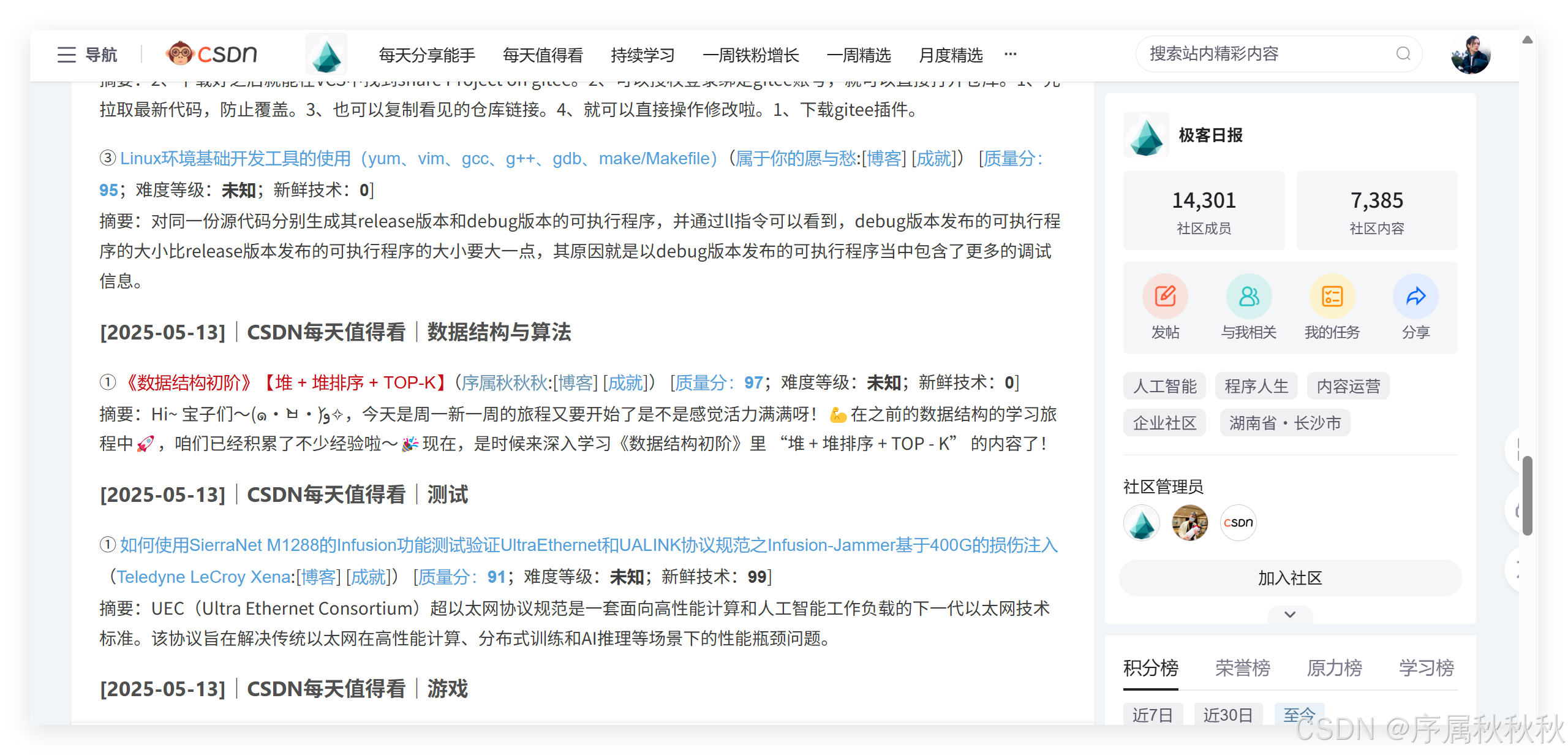Open the hamburger navigation menu icon

66,55
